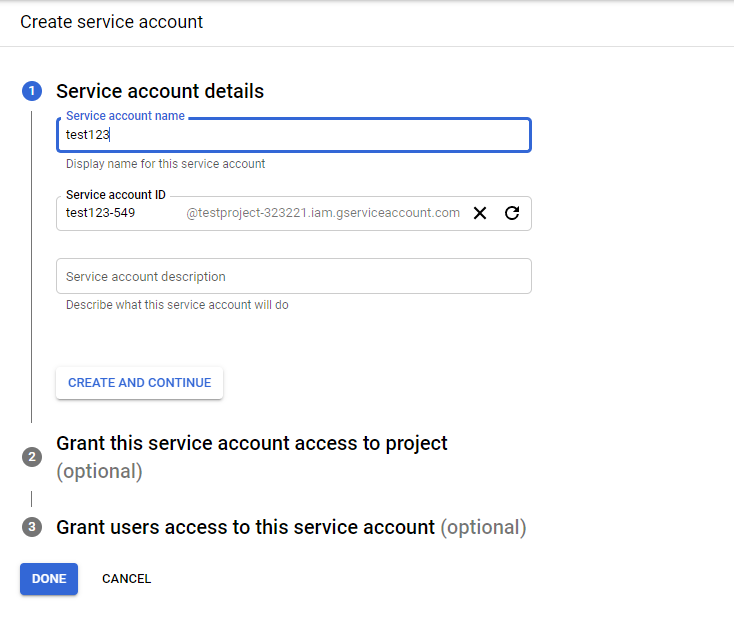Screen dimensions: 734x628
Task: Click the step 3 number circle
Action: tap(31, 527)
